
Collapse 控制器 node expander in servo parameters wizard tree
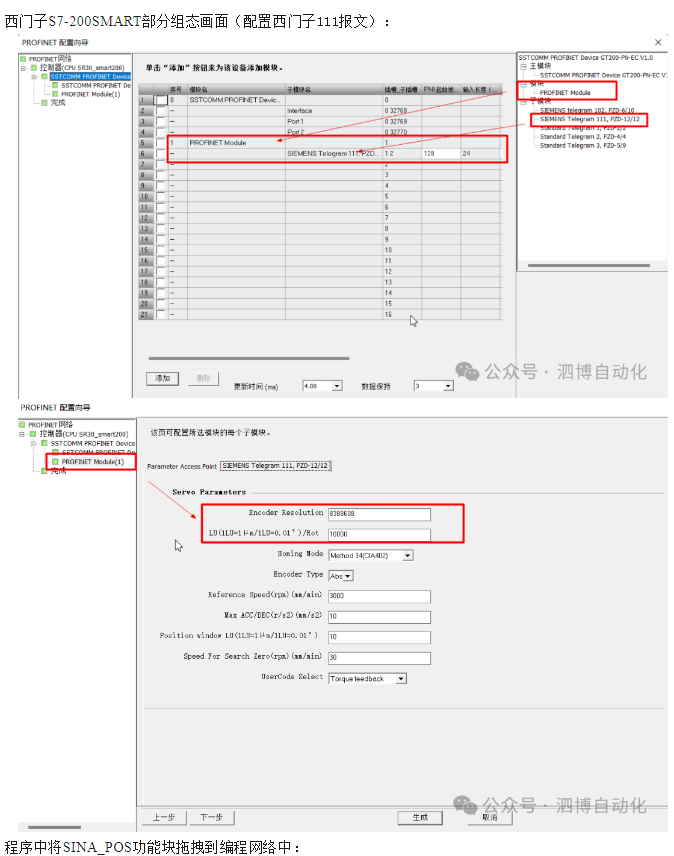click(x=22, y=435)
